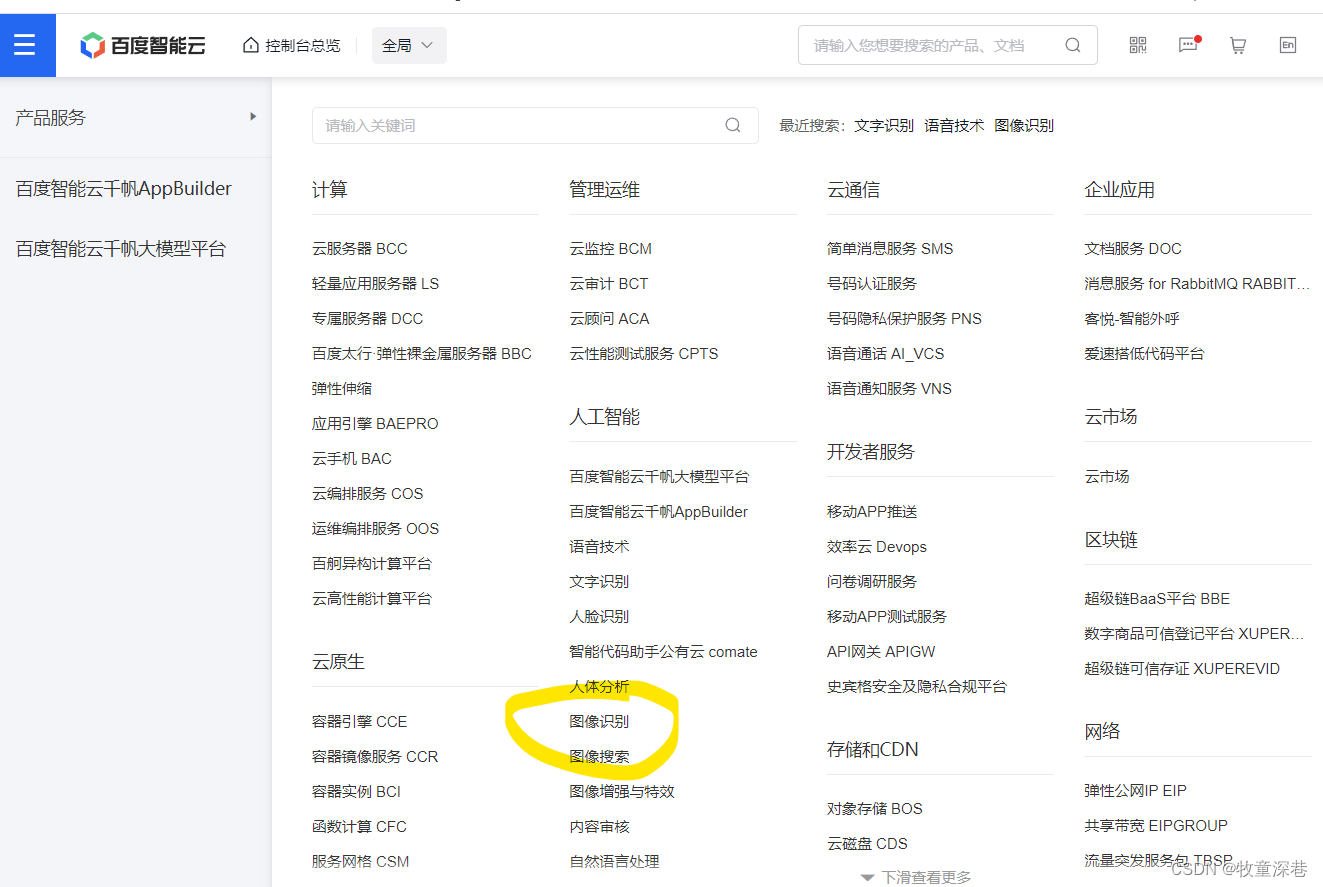Screen dimensions: 1323x887
Task: Select 图像搜索 under 人工智能
Action: 598,756
